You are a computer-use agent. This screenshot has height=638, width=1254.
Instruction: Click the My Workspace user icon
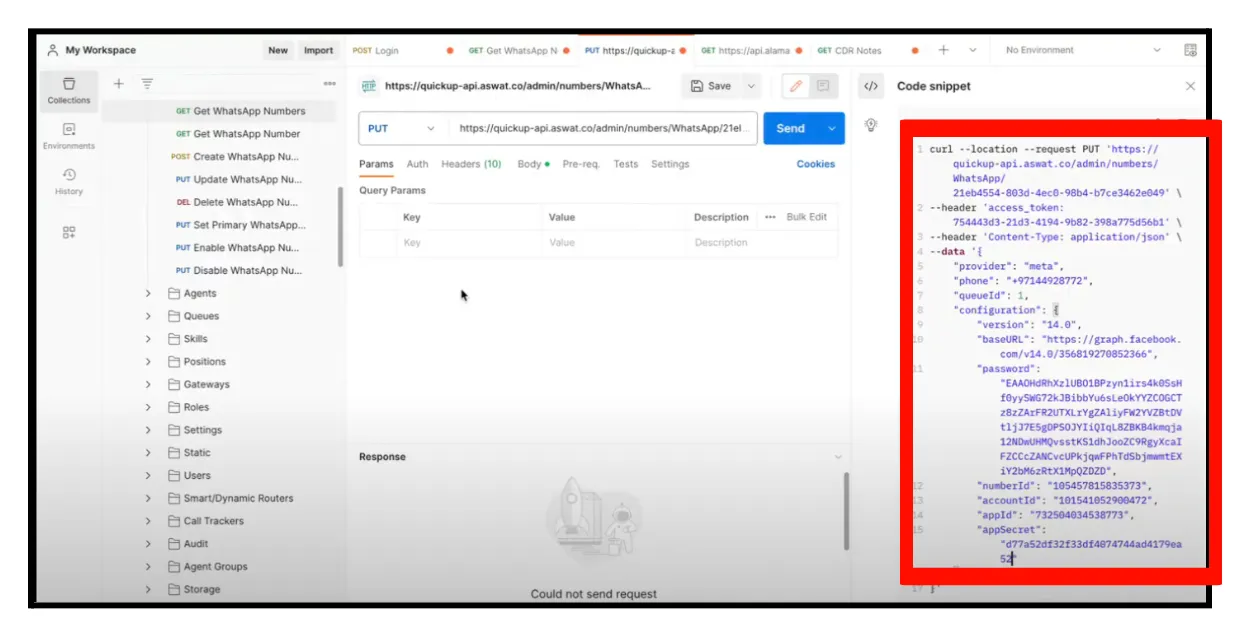coord(53,50)
